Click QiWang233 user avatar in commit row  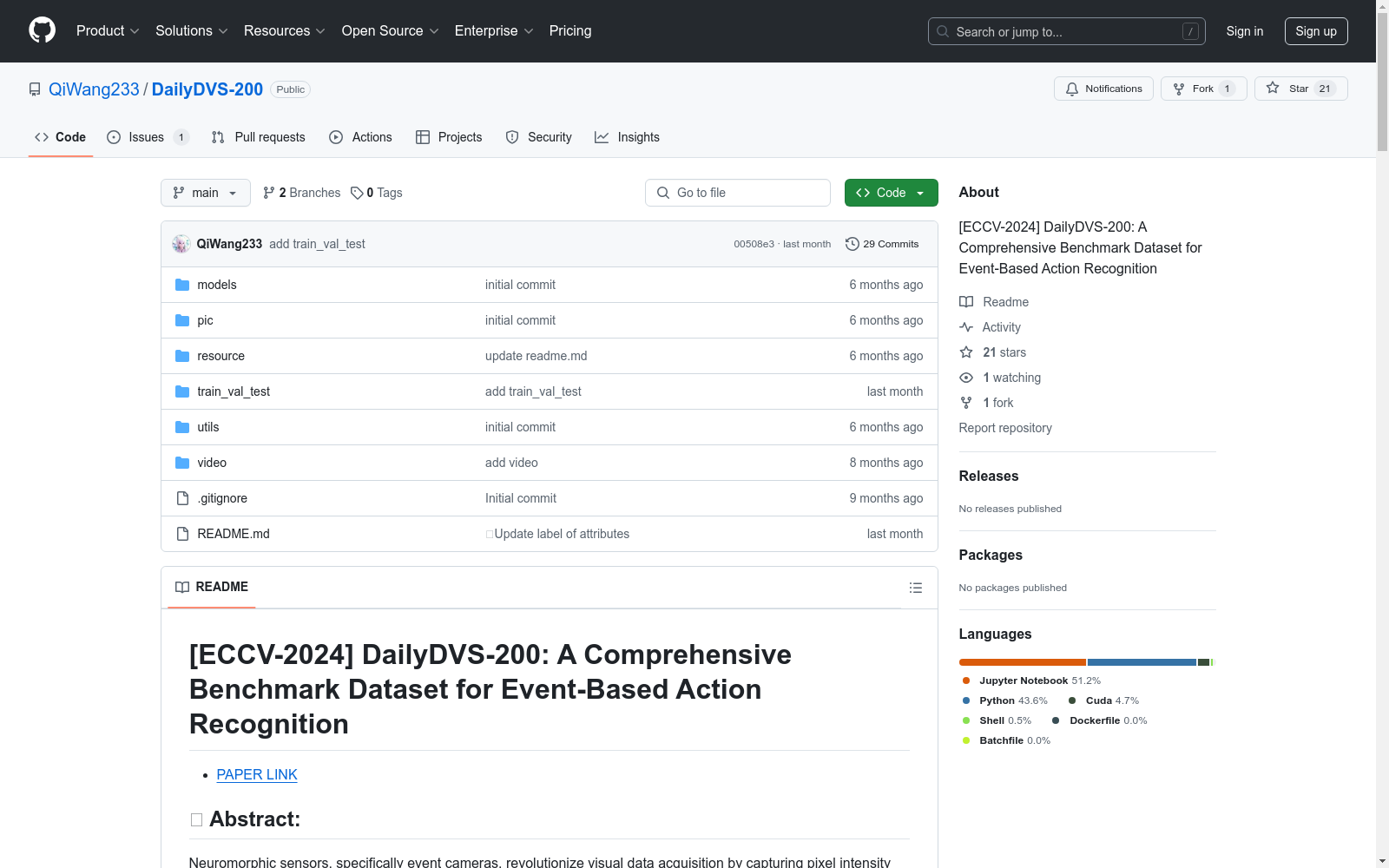pos(181,244)
